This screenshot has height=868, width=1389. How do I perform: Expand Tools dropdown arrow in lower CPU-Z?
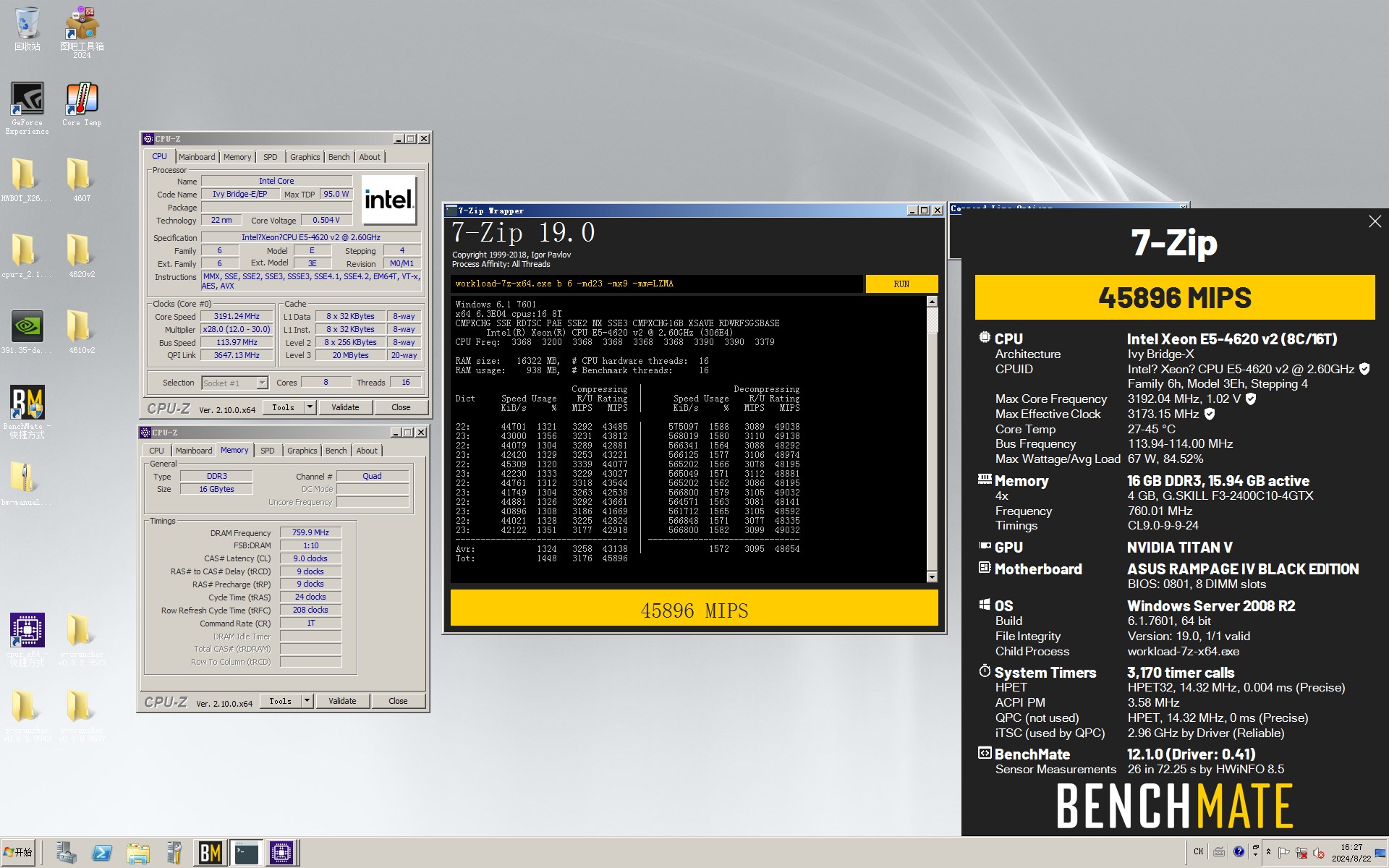click(307, 701)
